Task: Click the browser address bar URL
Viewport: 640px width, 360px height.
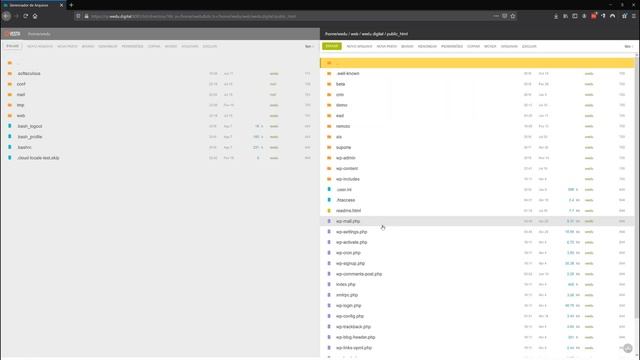Action: coord(193,16)
